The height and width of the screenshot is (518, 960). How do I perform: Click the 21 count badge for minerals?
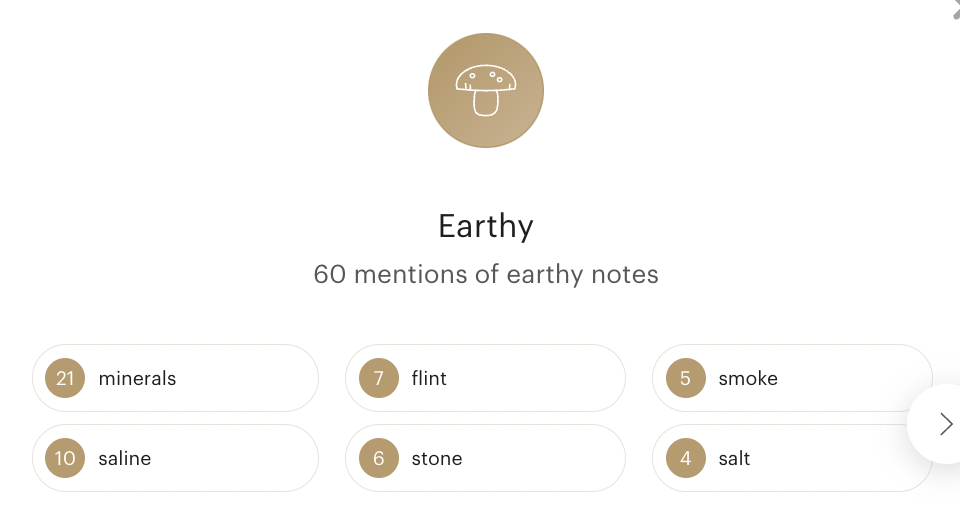click(65, 378)
